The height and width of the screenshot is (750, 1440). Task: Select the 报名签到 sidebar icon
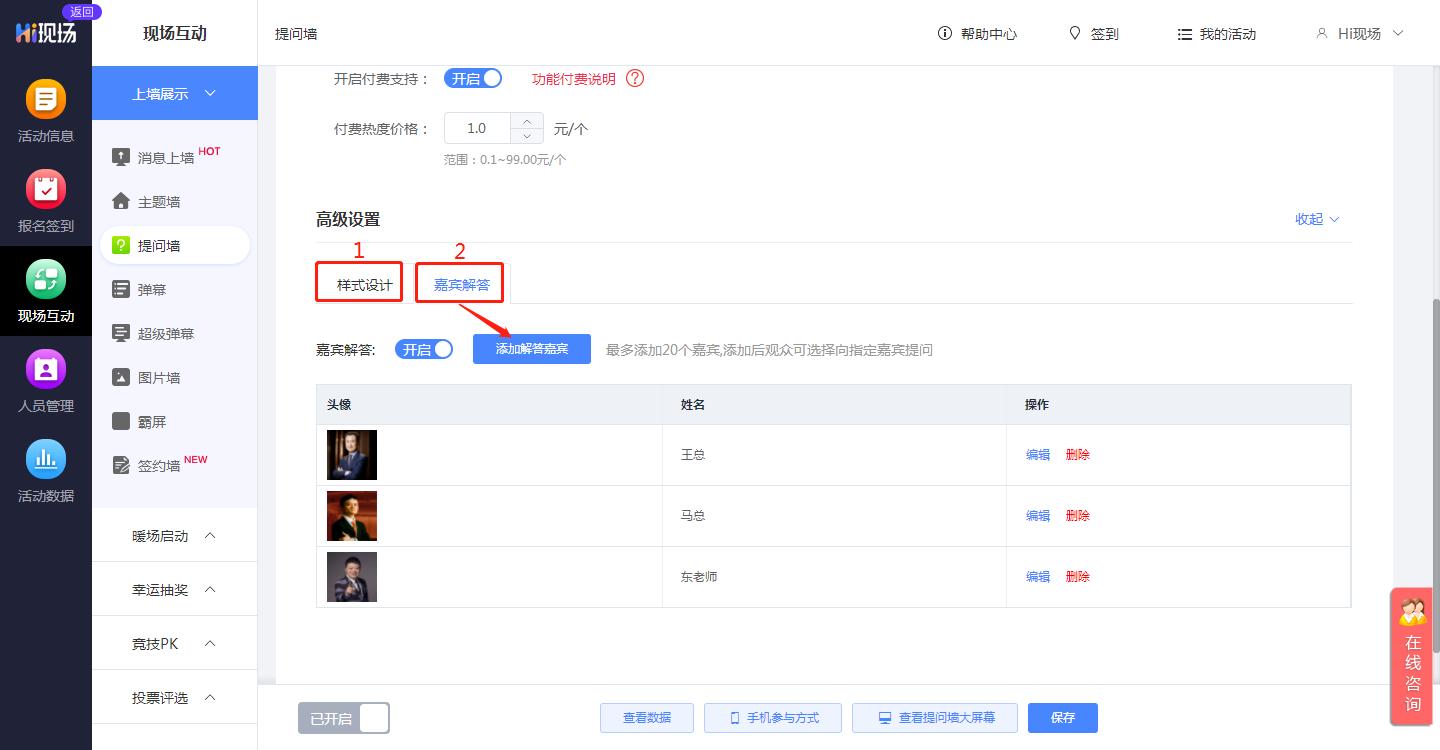click(45, 200)
